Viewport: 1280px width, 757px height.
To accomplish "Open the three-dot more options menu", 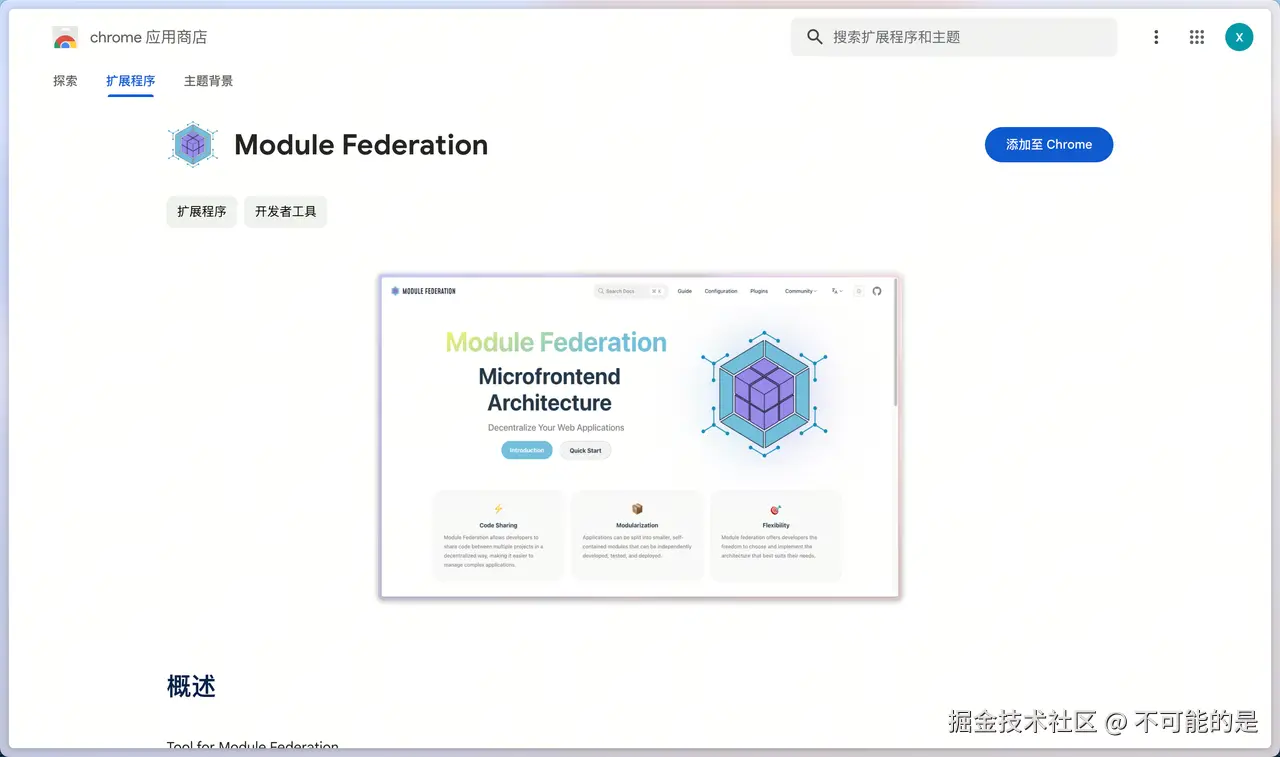I will point(1156,37).
